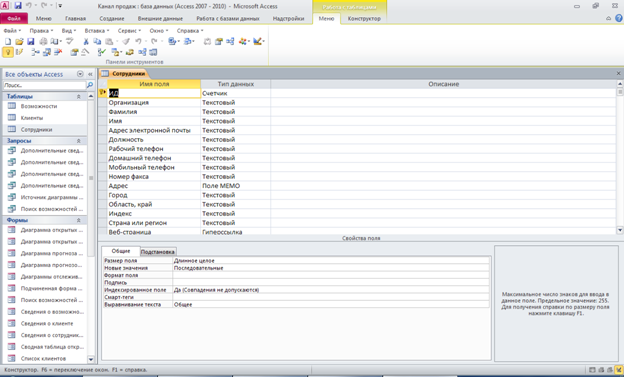624x377 pixels.
Task: Click Datasheet view icon in status bar
Action: pyautogui.click(x=592, y=370)
